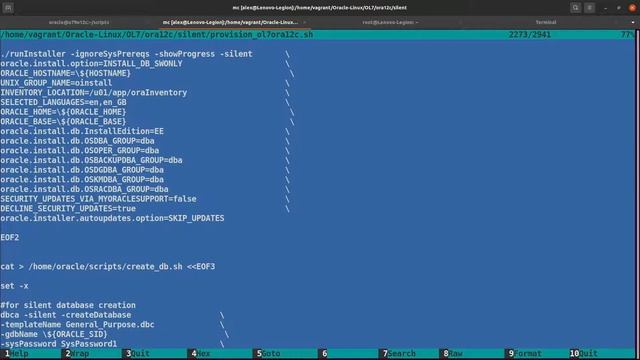The width and height of the screenshot is (640, 360).
Task: Click the OSRACDBA_GROUP=dba line
Action: pyautogui.click(x=84, y=189)
